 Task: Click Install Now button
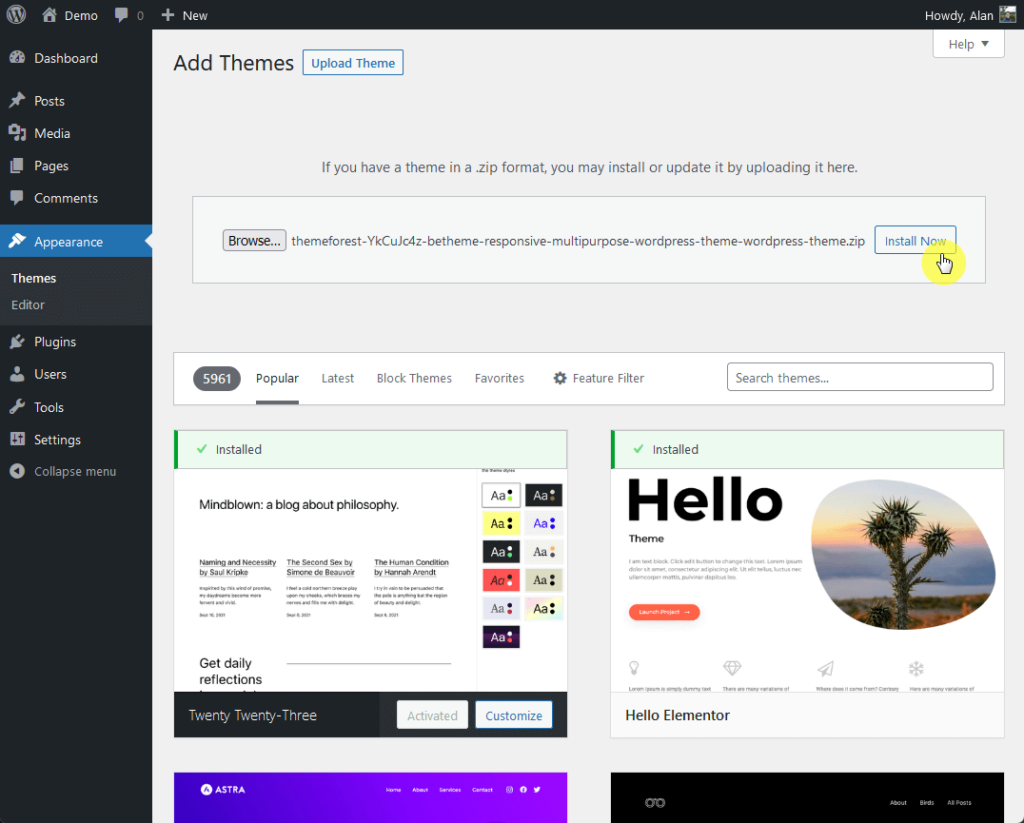click(x=915, y=240)
